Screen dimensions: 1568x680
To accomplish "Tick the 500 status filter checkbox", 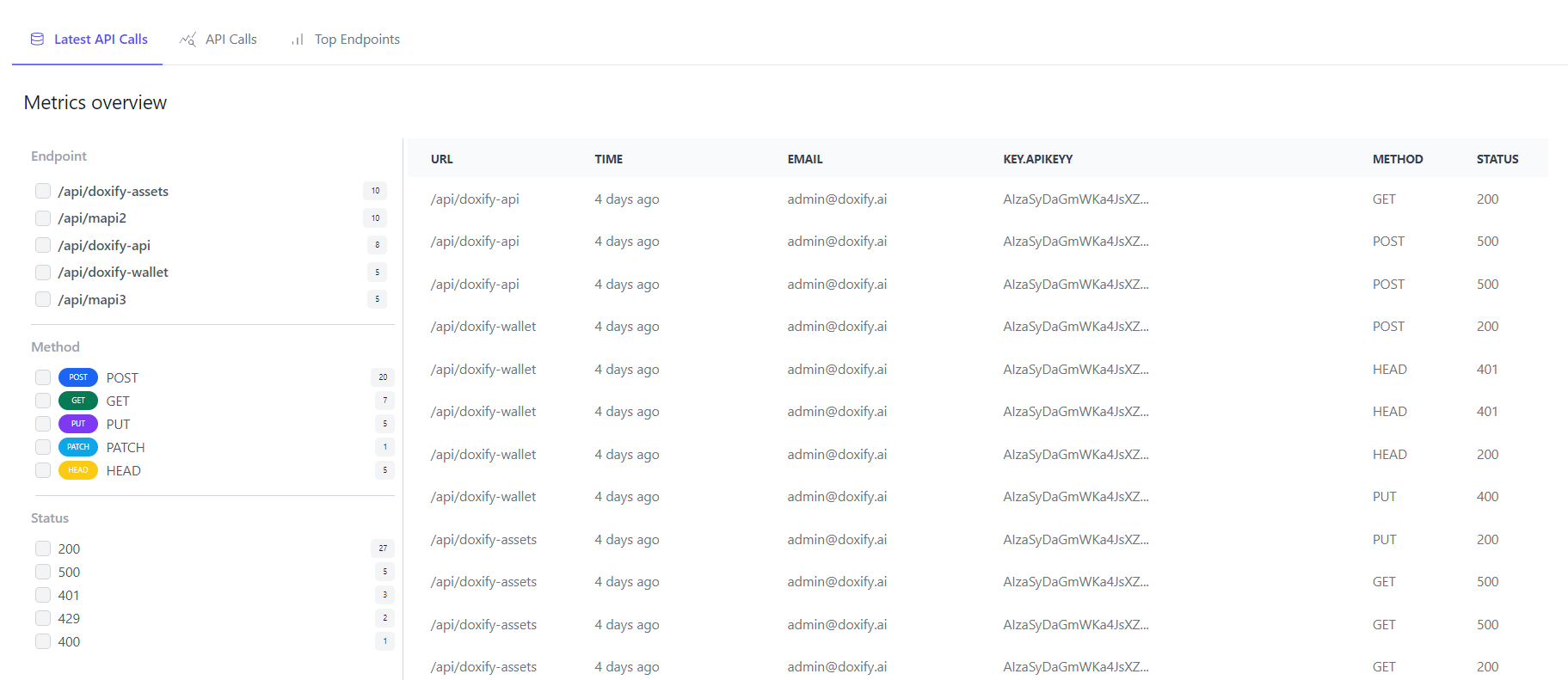I will [43, 572].
